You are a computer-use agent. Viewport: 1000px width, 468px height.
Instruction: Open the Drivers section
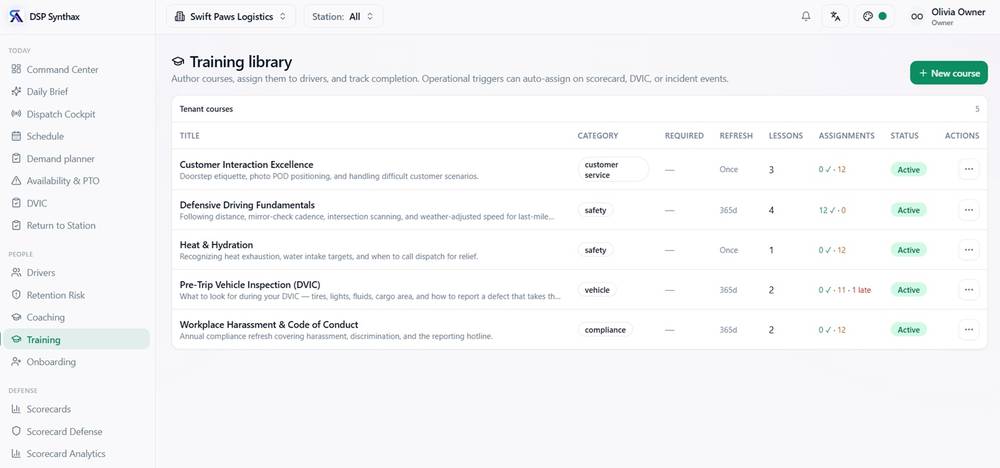pyautogui.click(x=77, y=272)
